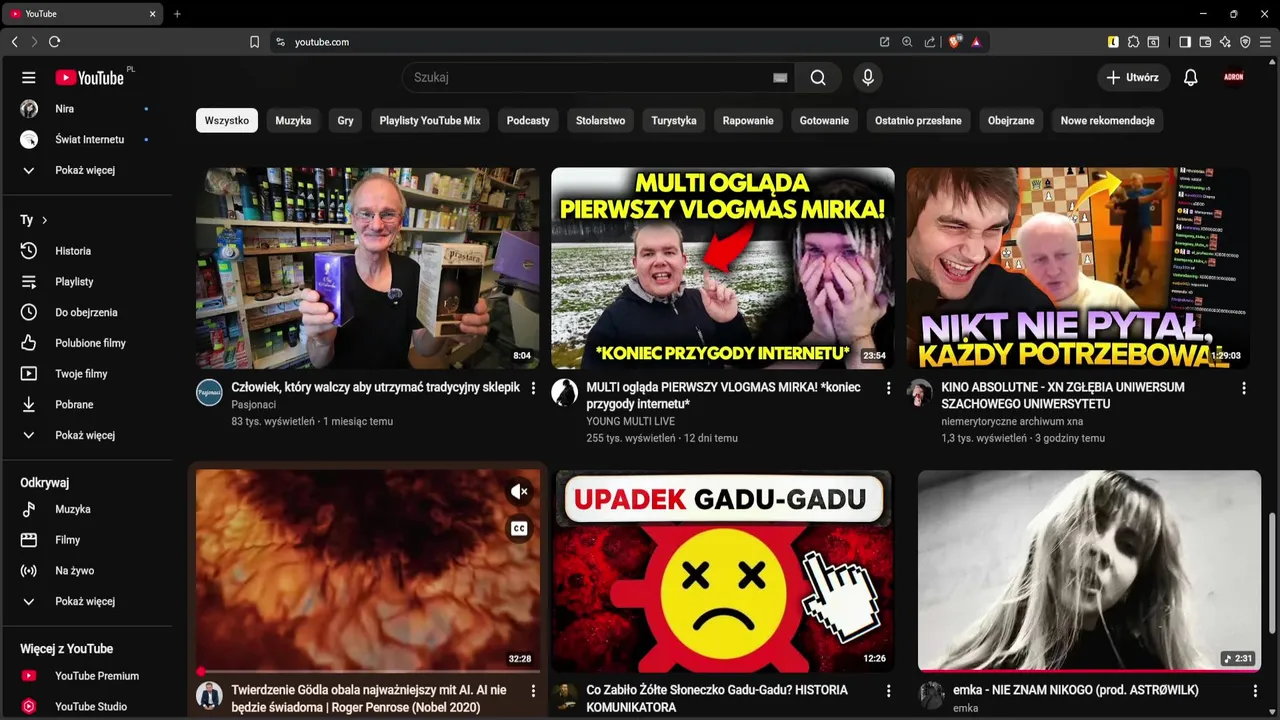This screenshot has height=720, width=1280.
Task: Open the Świat Internetu subscription channel
Action: click(88, 140)
